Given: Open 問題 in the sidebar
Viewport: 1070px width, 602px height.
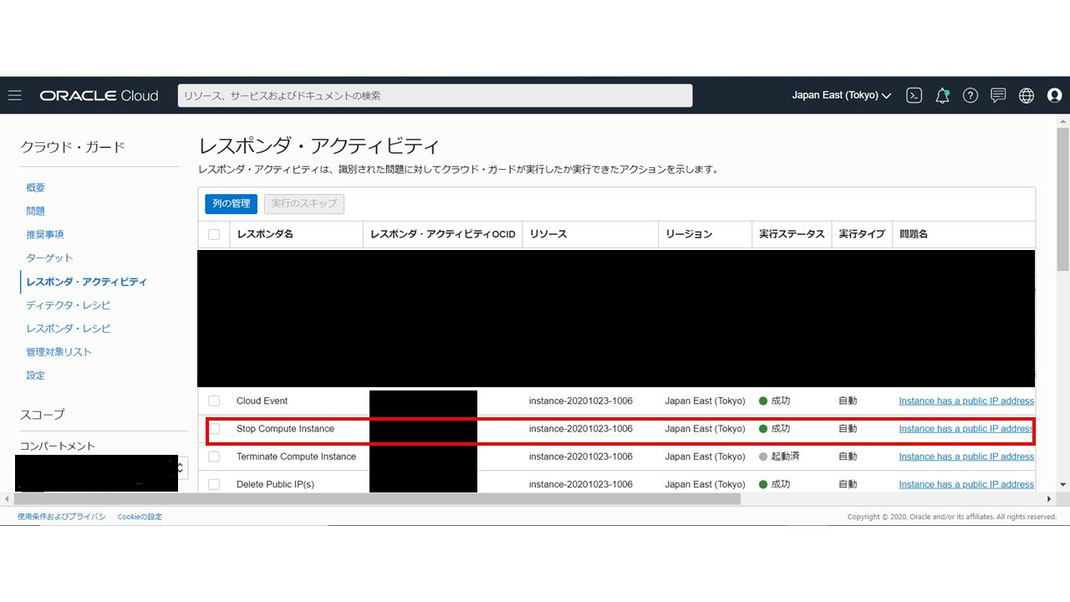Looking at the screenshot, I should pyautogui.click(x=35, y=211).
